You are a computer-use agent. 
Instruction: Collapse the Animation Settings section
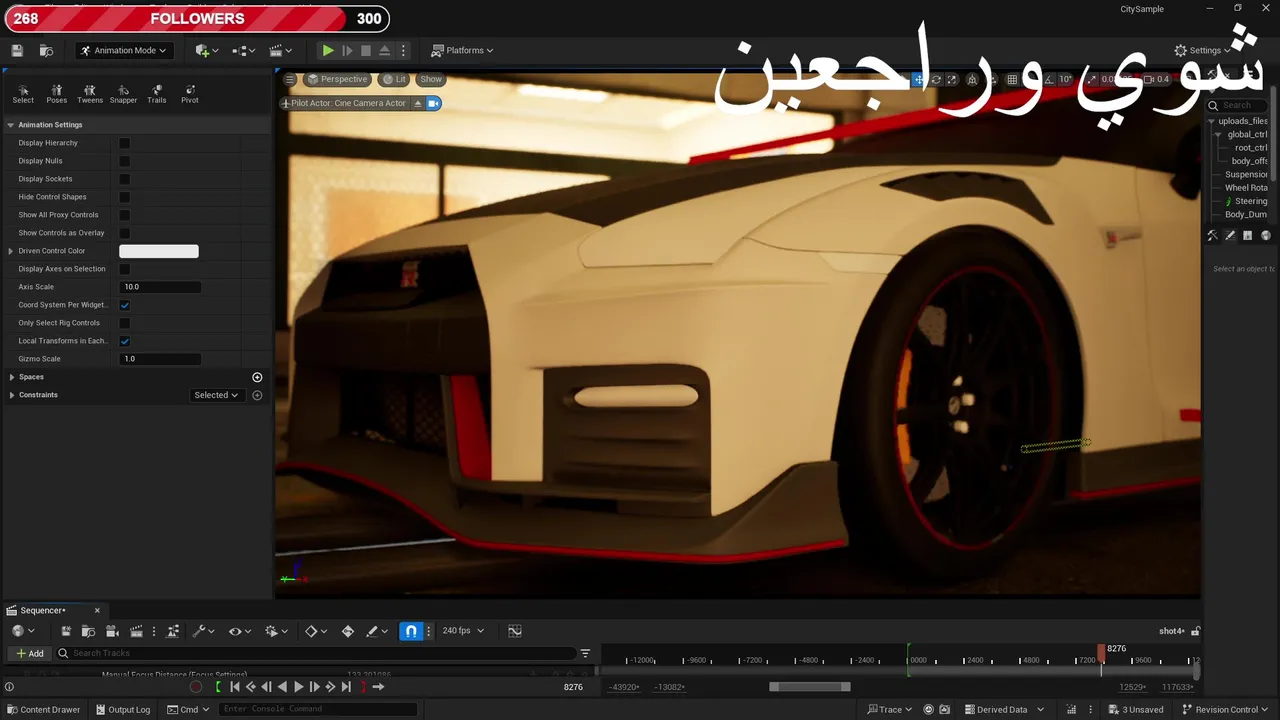pyautogui.click(x=11, y=125)
